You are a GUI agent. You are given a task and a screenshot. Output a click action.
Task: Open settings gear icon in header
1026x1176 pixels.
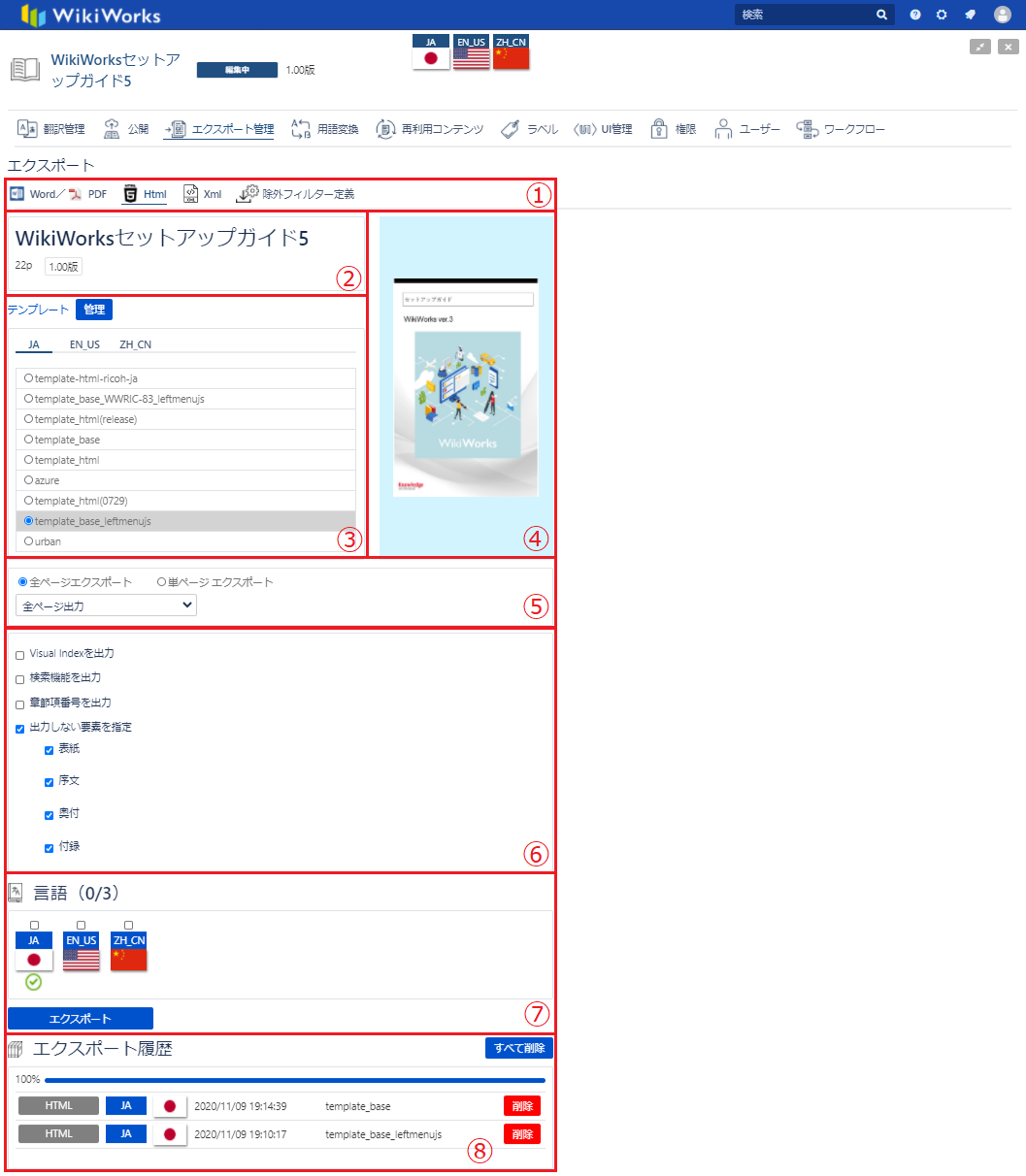tap(942, 15)
